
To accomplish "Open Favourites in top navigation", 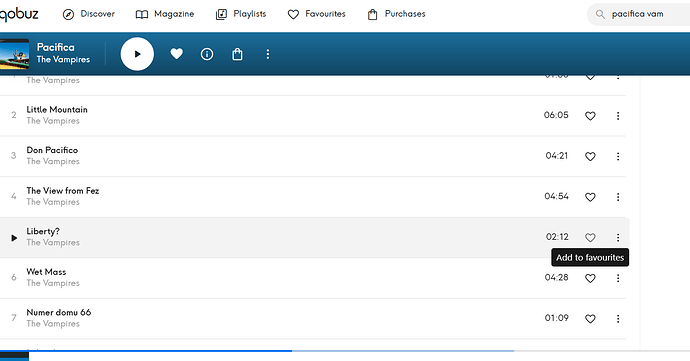I will 316,14.
